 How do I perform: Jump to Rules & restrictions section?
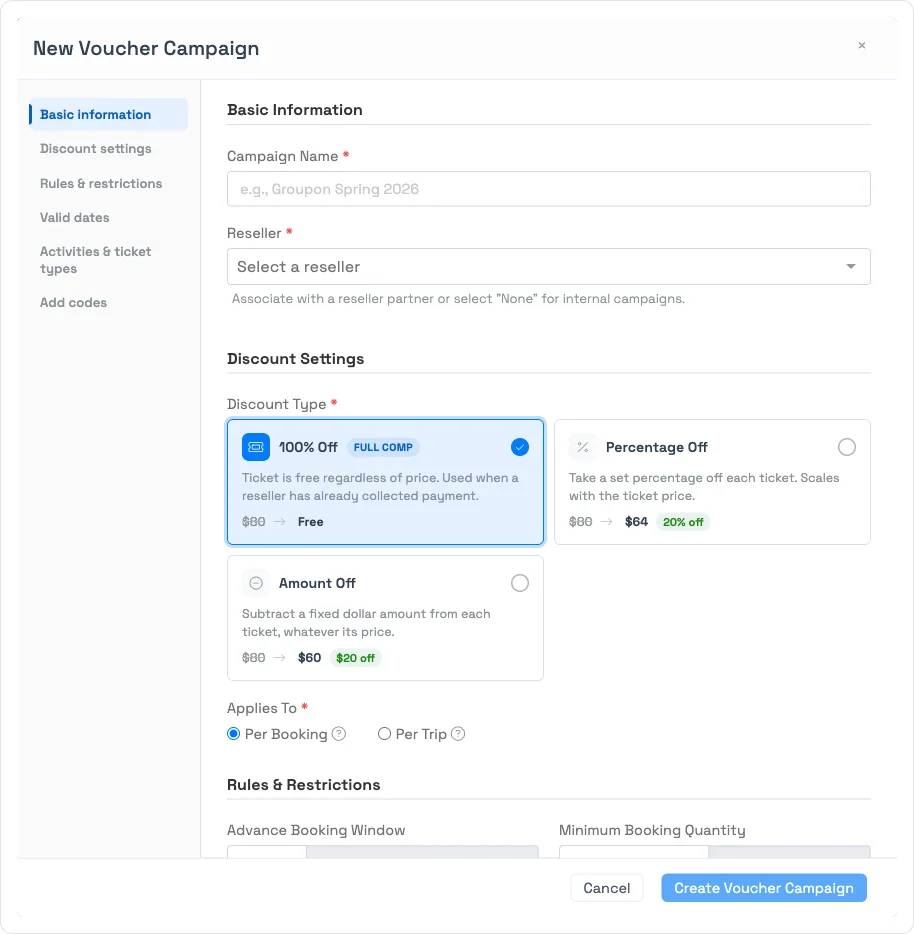[101, 183]
